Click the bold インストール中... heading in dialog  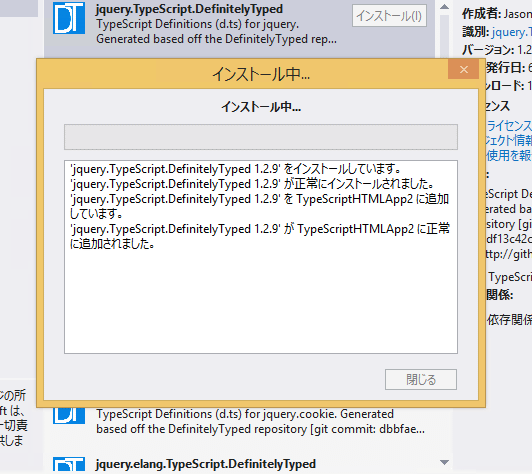[x=261, y=107]
